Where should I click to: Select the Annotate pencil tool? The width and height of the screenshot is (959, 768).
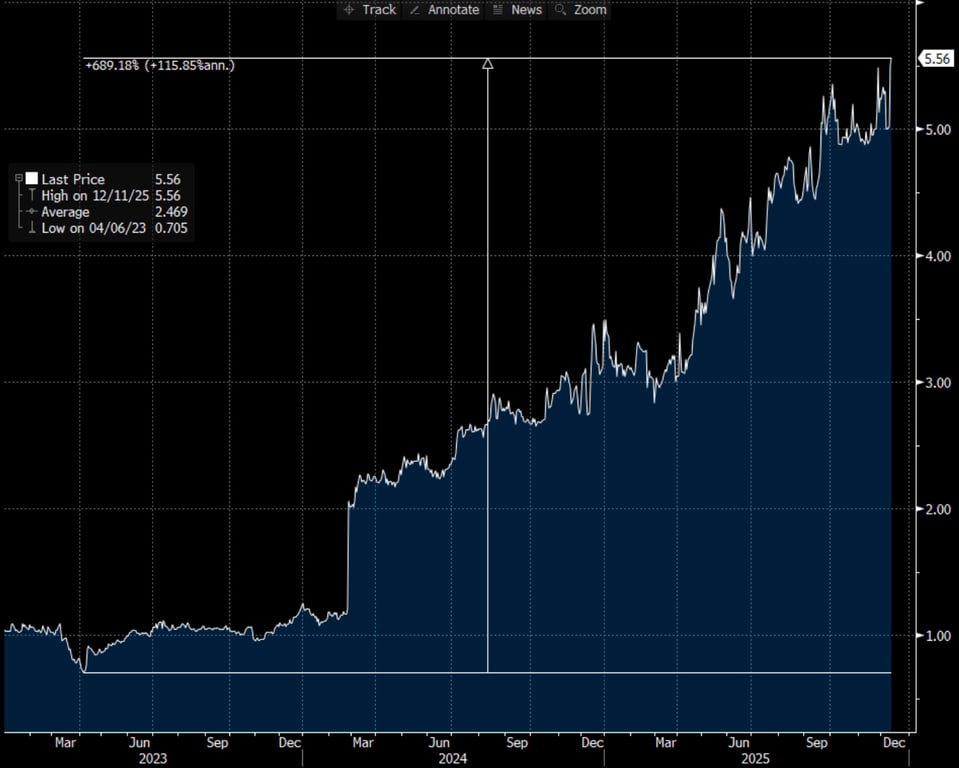coord(445,10)
